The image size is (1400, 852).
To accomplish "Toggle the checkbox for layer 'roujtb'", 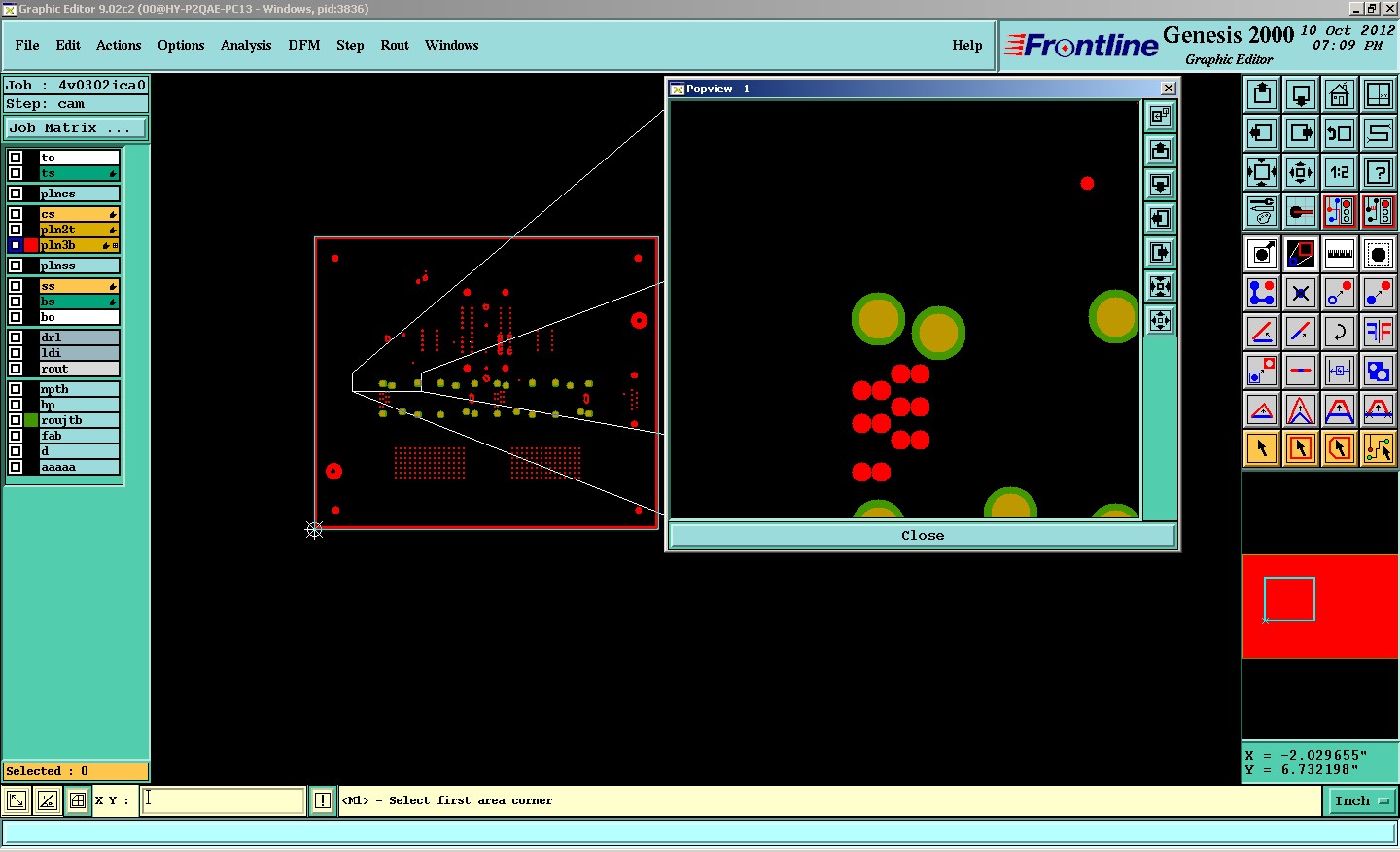I will (16, 420).
